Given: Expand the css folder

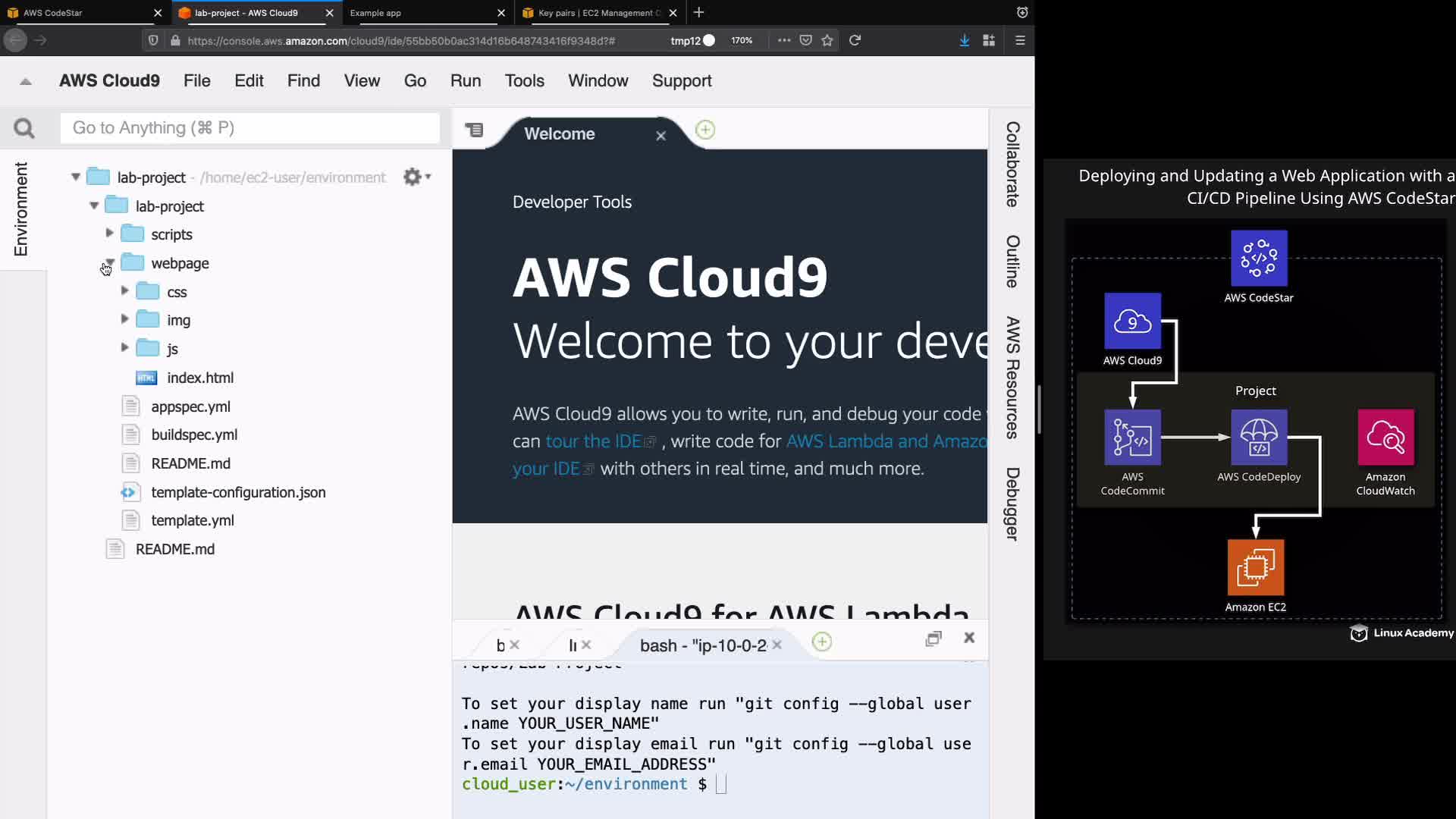Looking at the screenshot, I should pyautogui.click(x=124, y=291).
